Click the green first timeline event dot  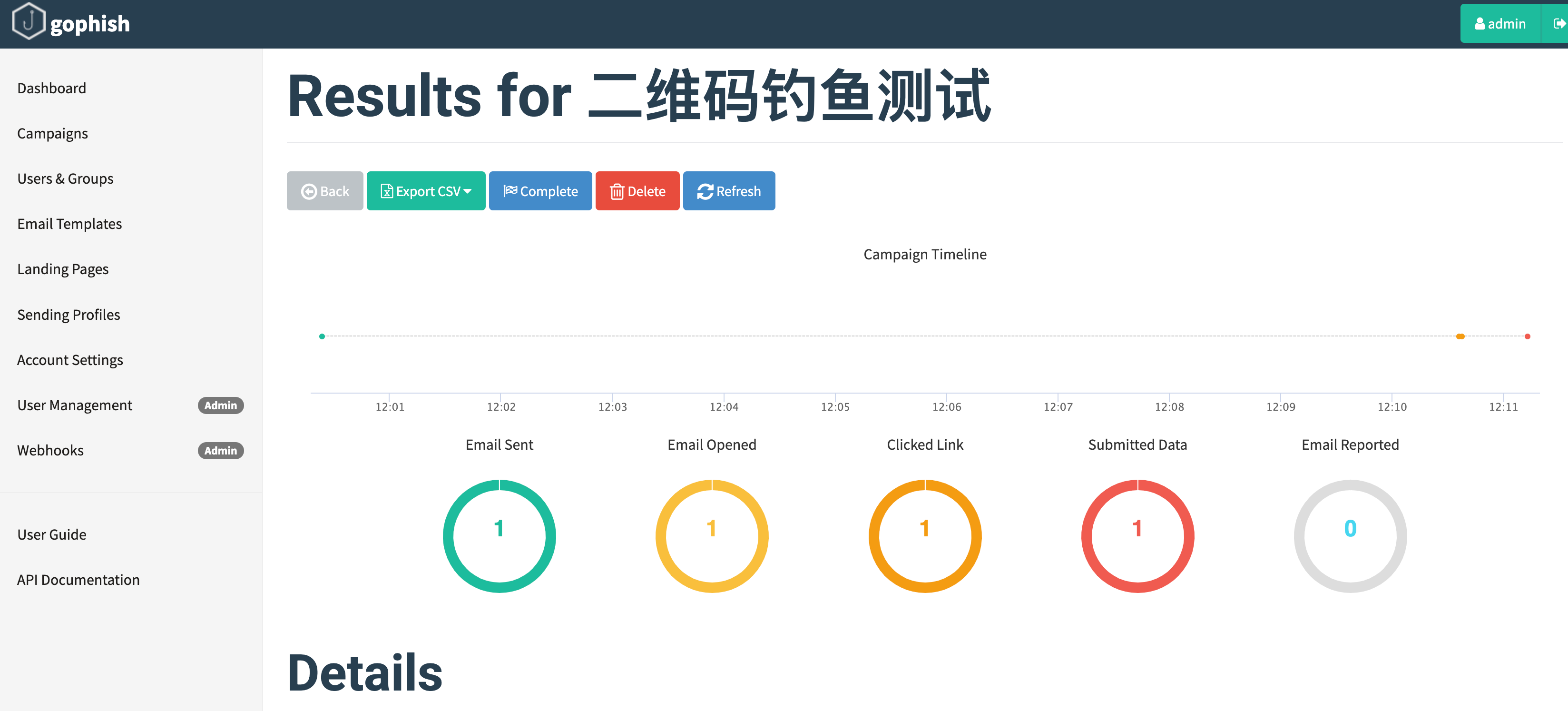322,336
